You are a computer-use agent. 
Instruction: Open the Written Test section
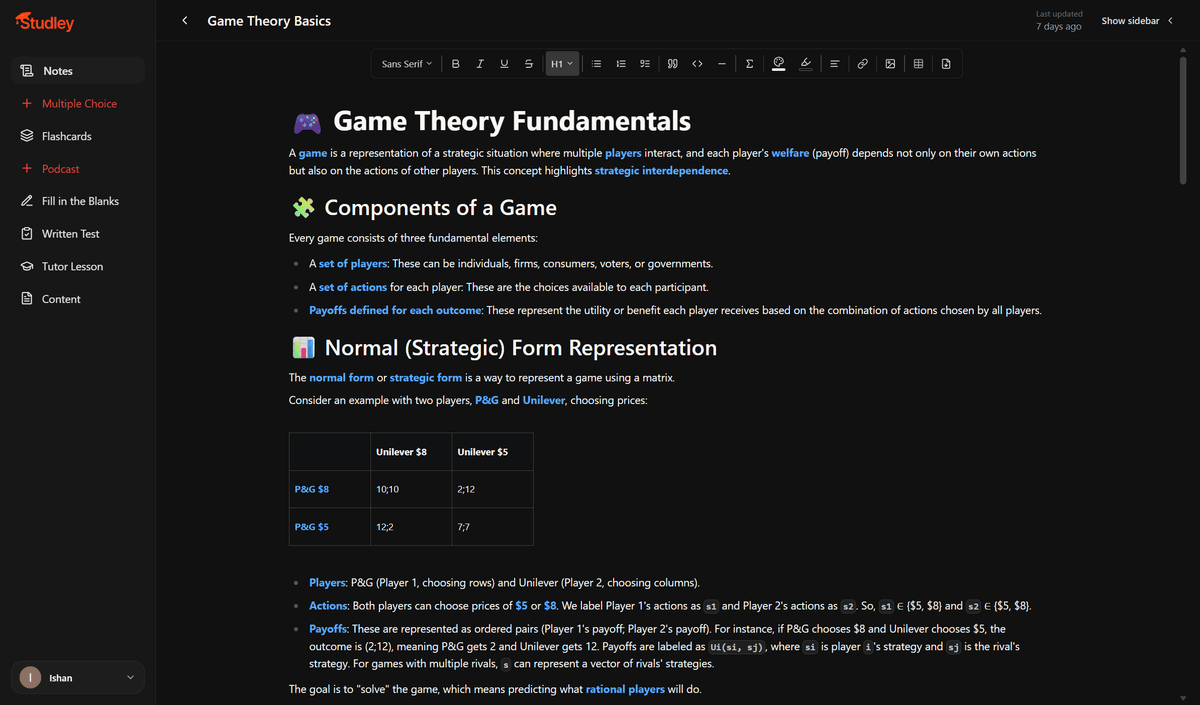click(x=78, y=234)
